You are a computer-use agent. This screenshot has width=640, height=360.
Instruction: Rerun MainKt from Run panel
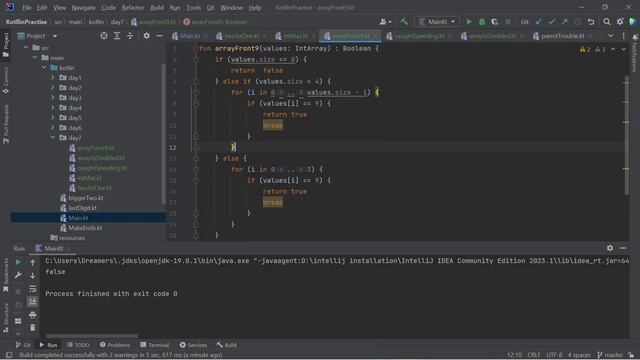18,262
